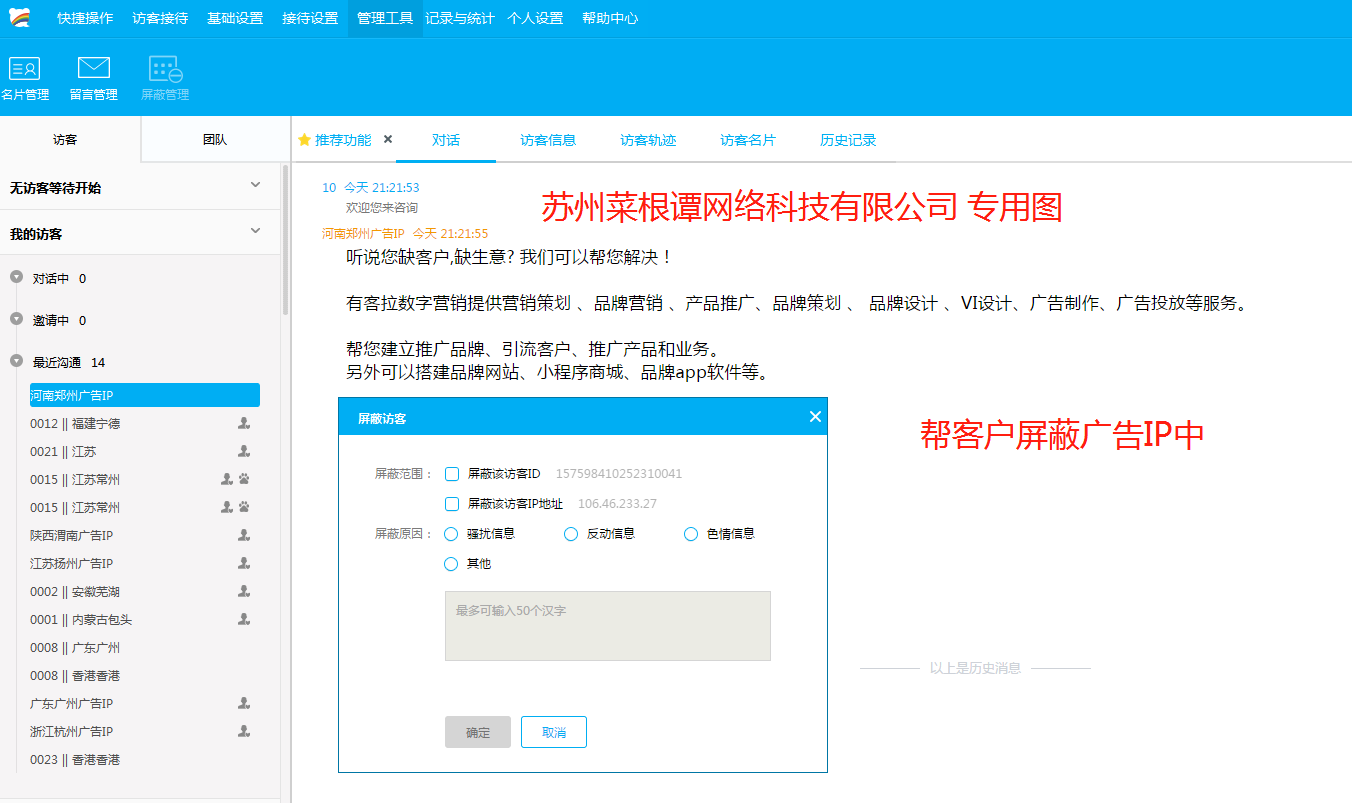
Task: Collapse the 对话中 group
Action: point(16,277)
